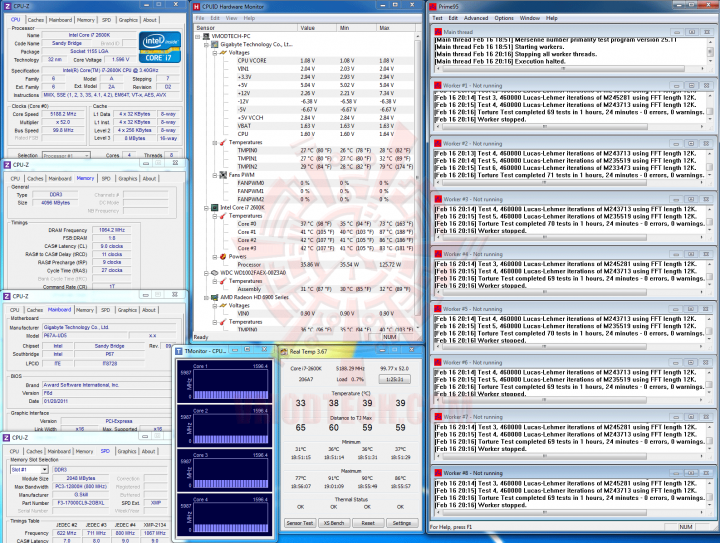This screenshot has height=543, width=720.
Task: Click the Core Speed value 5188.2 MHz
Action: (63, 114)
